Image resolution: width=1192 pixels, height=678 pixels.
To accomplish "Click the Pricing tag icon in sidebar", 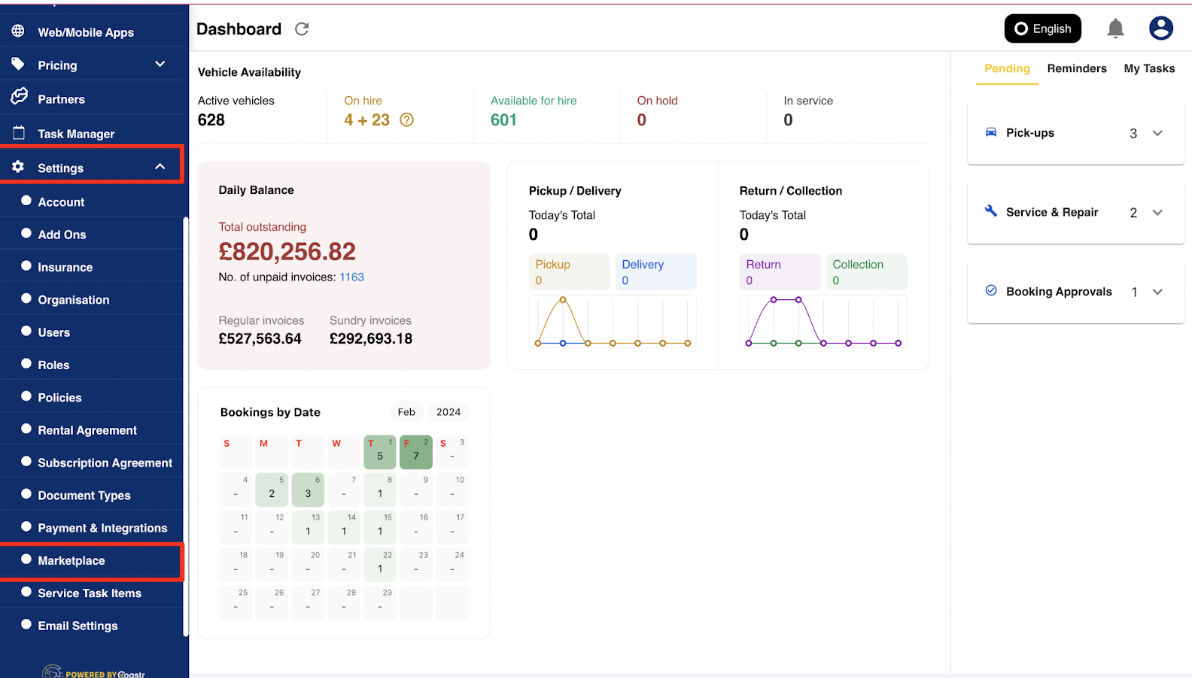I will (16, 63).
